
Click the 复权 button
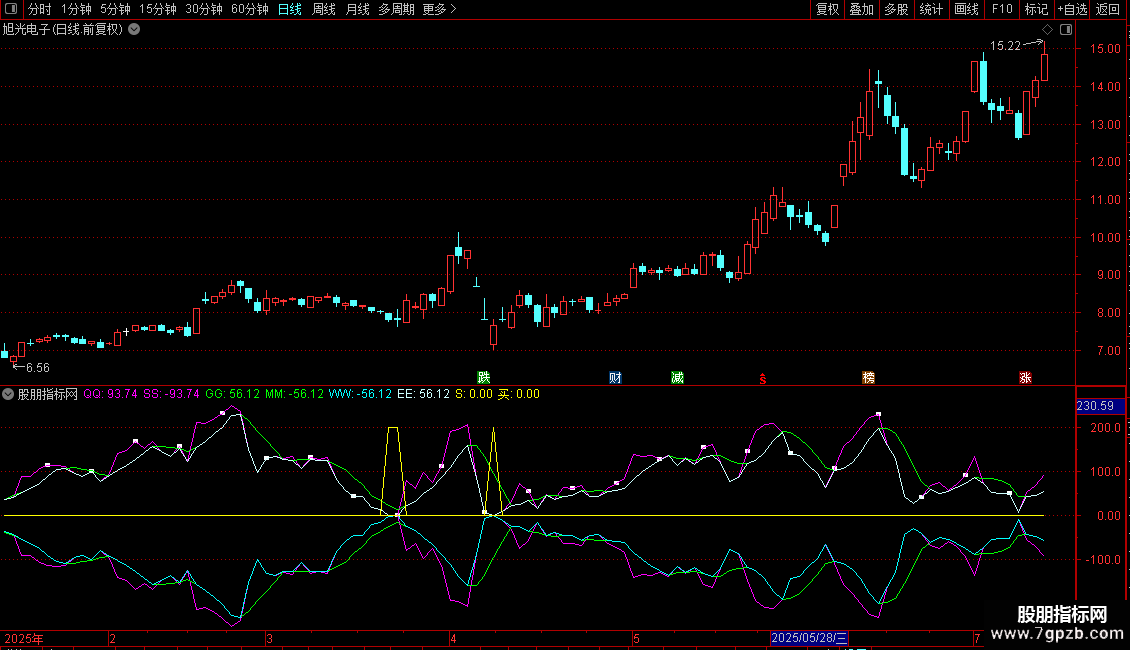(x=828, y=9)
